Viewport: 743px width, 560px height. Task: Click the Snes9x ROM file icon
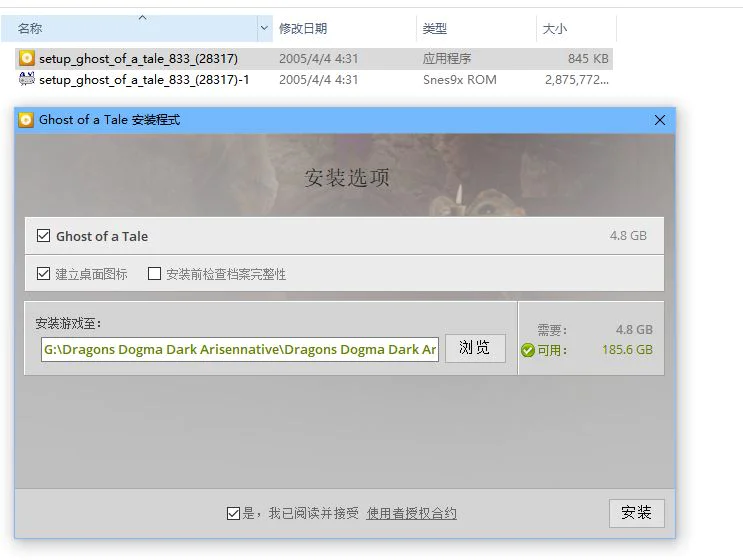27,80
